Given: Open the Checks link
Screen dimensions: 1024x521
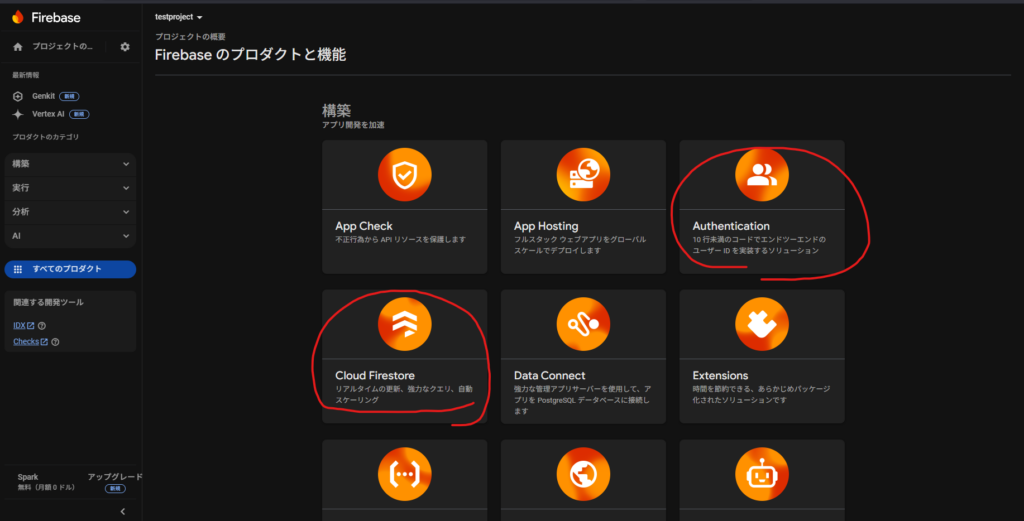Looking at the screenshot, I should coord(26,341).
